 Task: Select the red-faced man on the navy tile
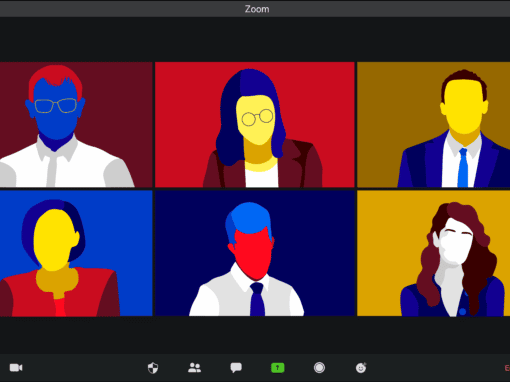point(255,253)
